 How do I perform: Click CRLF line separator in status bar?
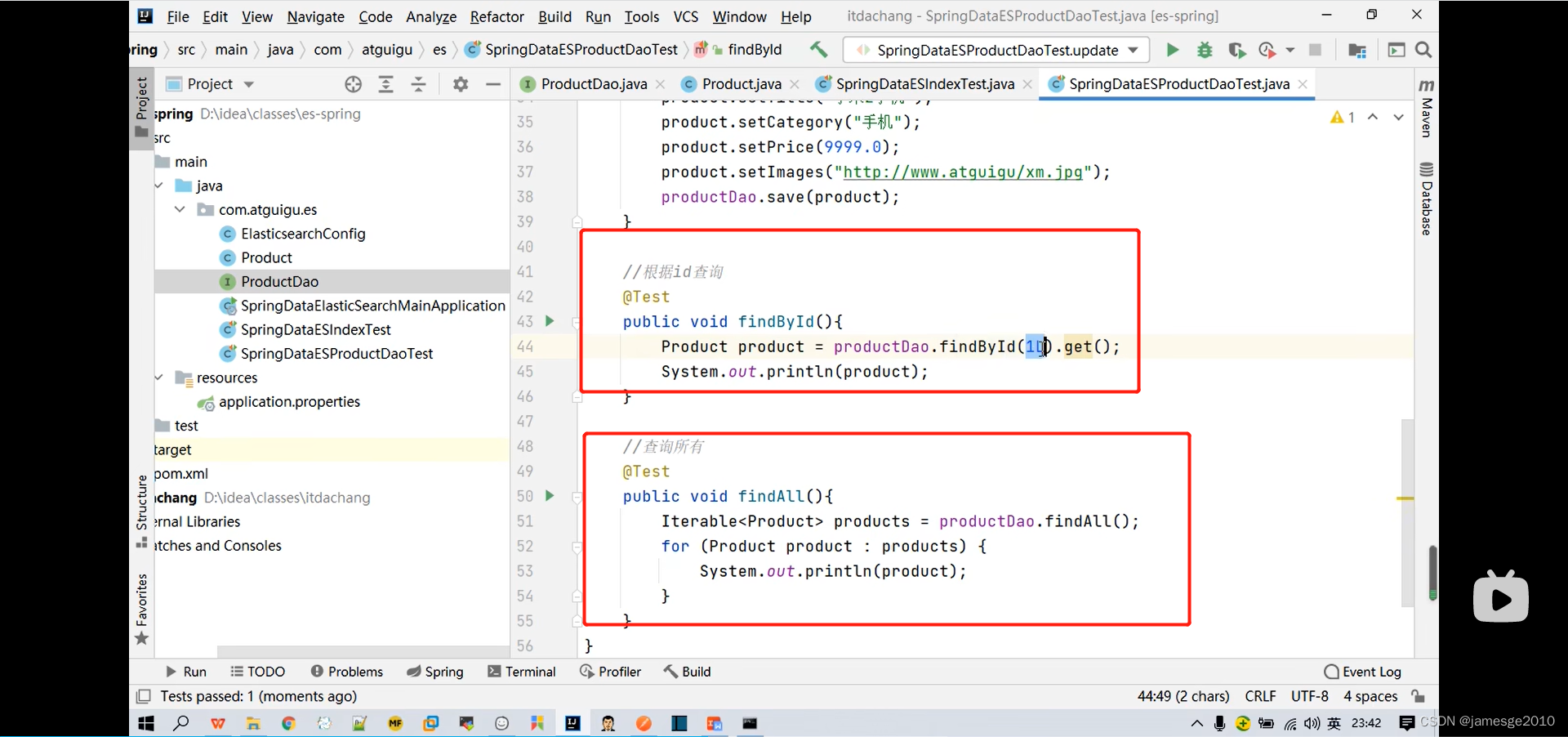pos(1260,696)
